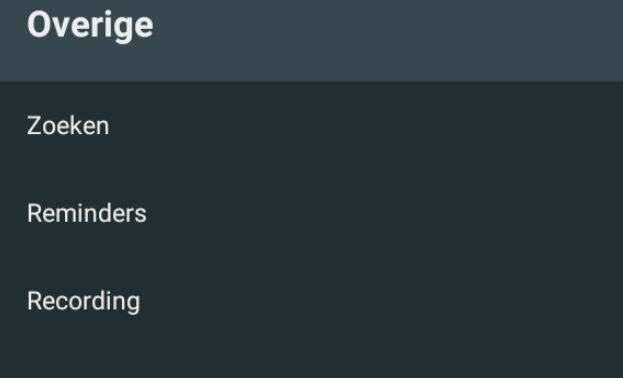Click the Overige heading text
623x378 pixels.
tap(90, 26)
